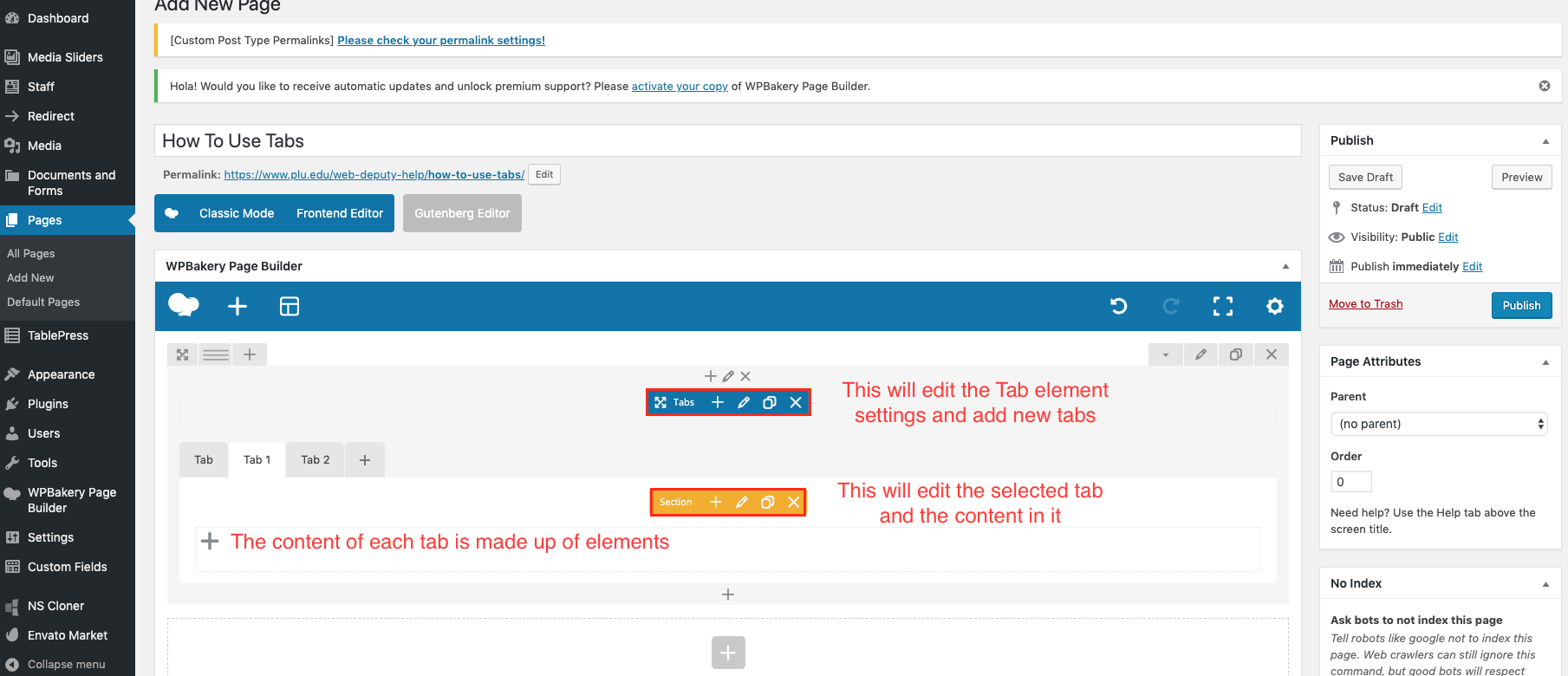Add a new tab via Tabs plus icon

click(x=718, y=402)
